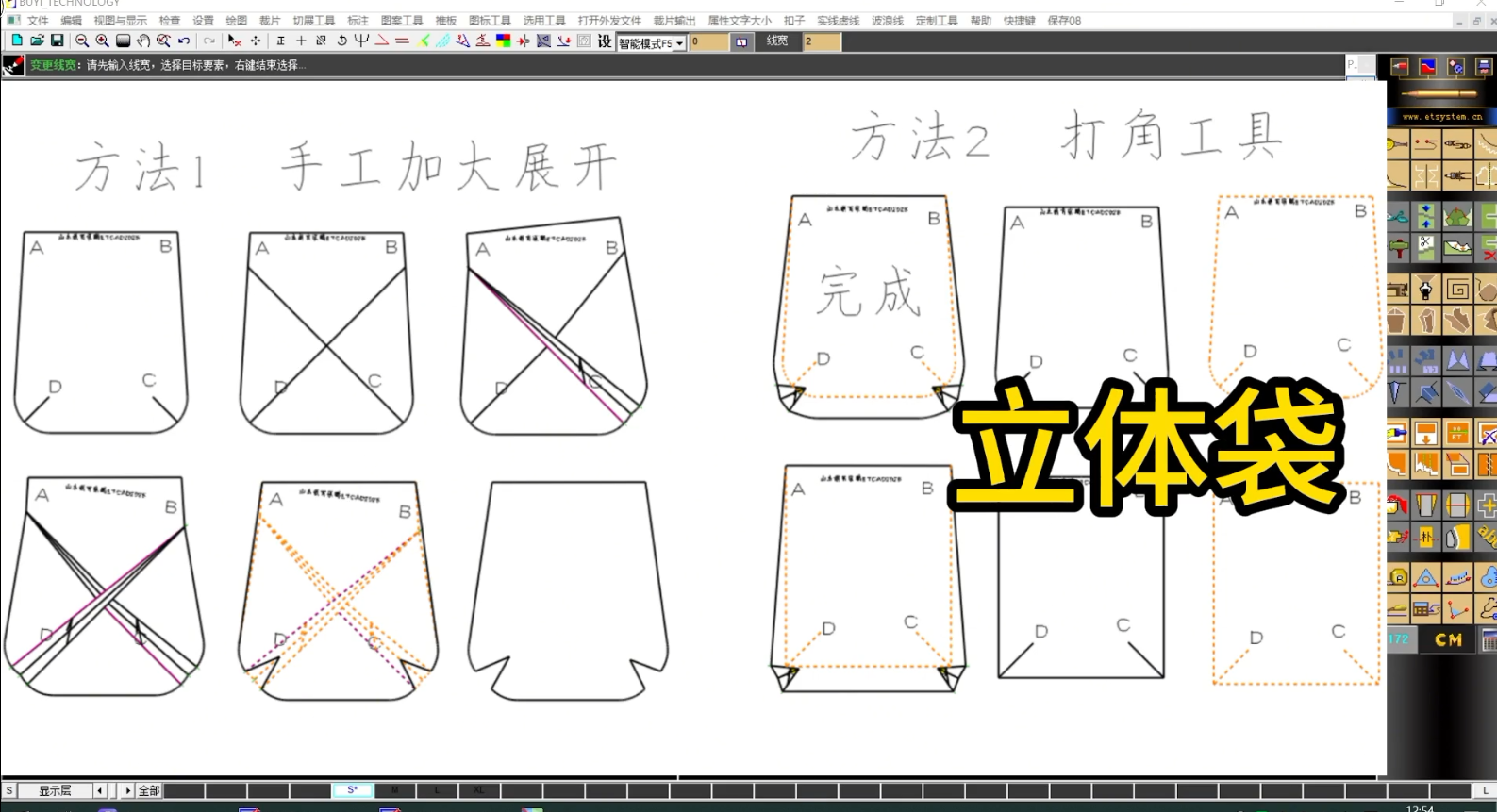
Task: Click the golden pencil banner
Action: click(1440, 93)
